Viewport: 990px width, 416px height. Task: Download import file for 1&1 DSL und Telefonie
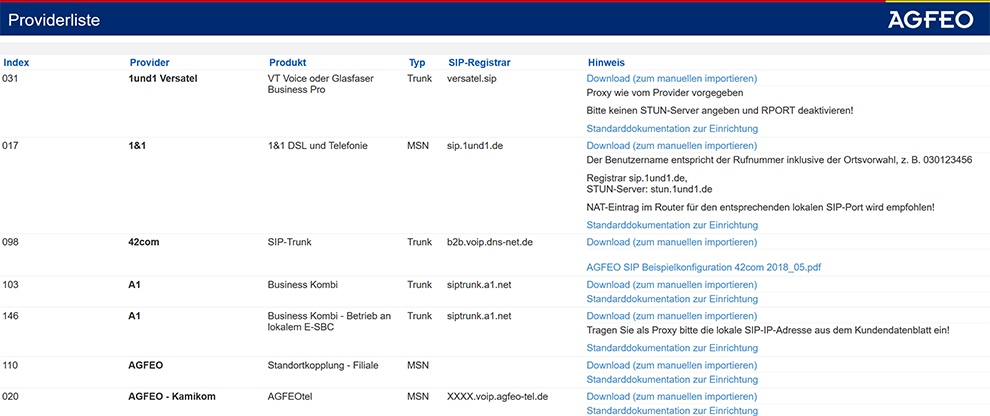click(x=671, y=146)
